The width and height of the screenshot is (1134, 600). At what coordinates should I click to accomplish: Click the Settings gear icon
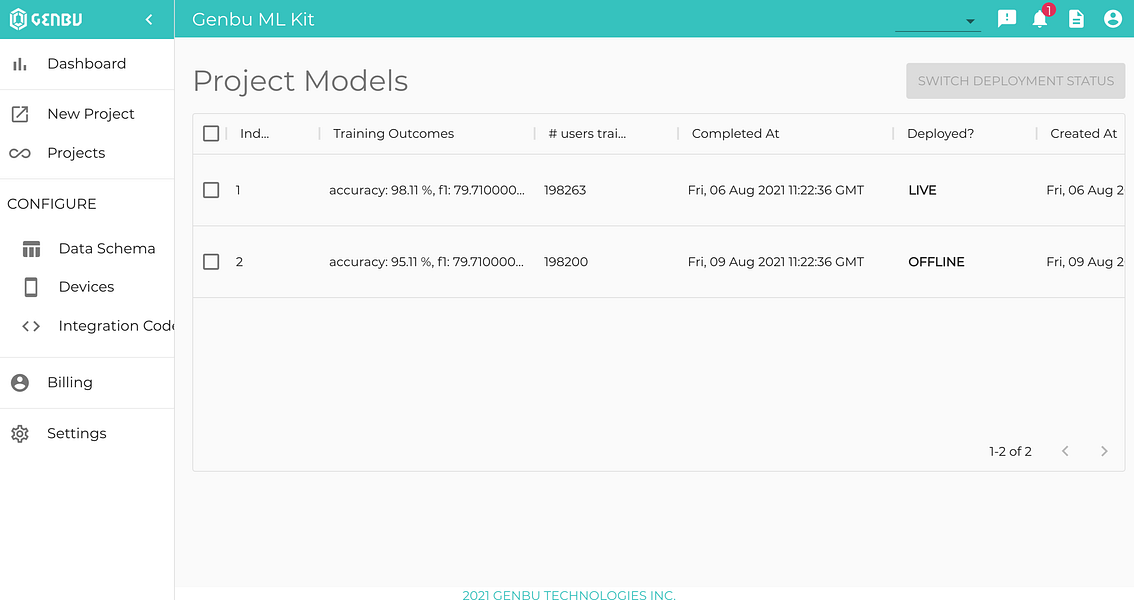(20, 434)
